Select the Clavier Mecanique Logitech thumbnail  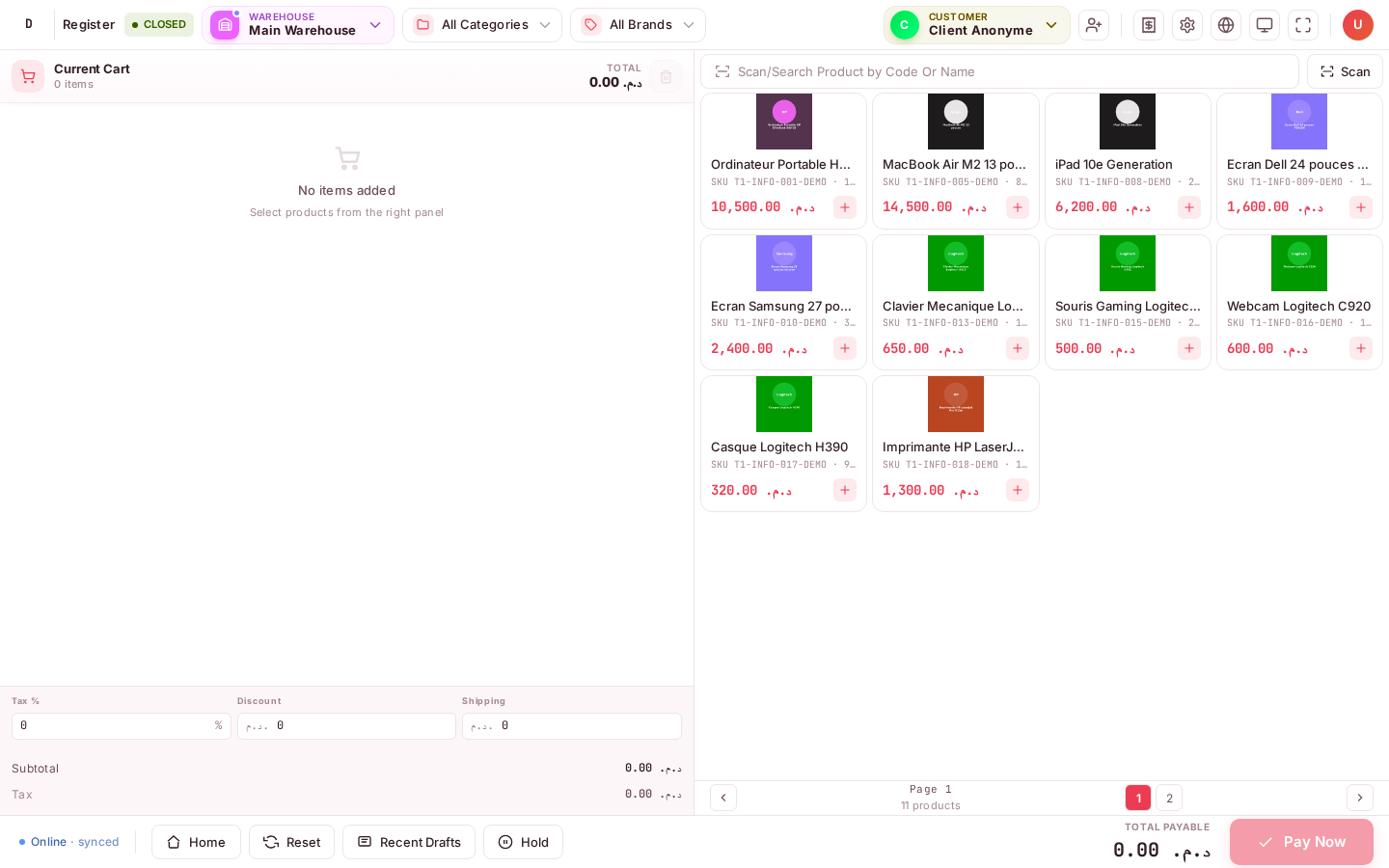coord(956,263)
